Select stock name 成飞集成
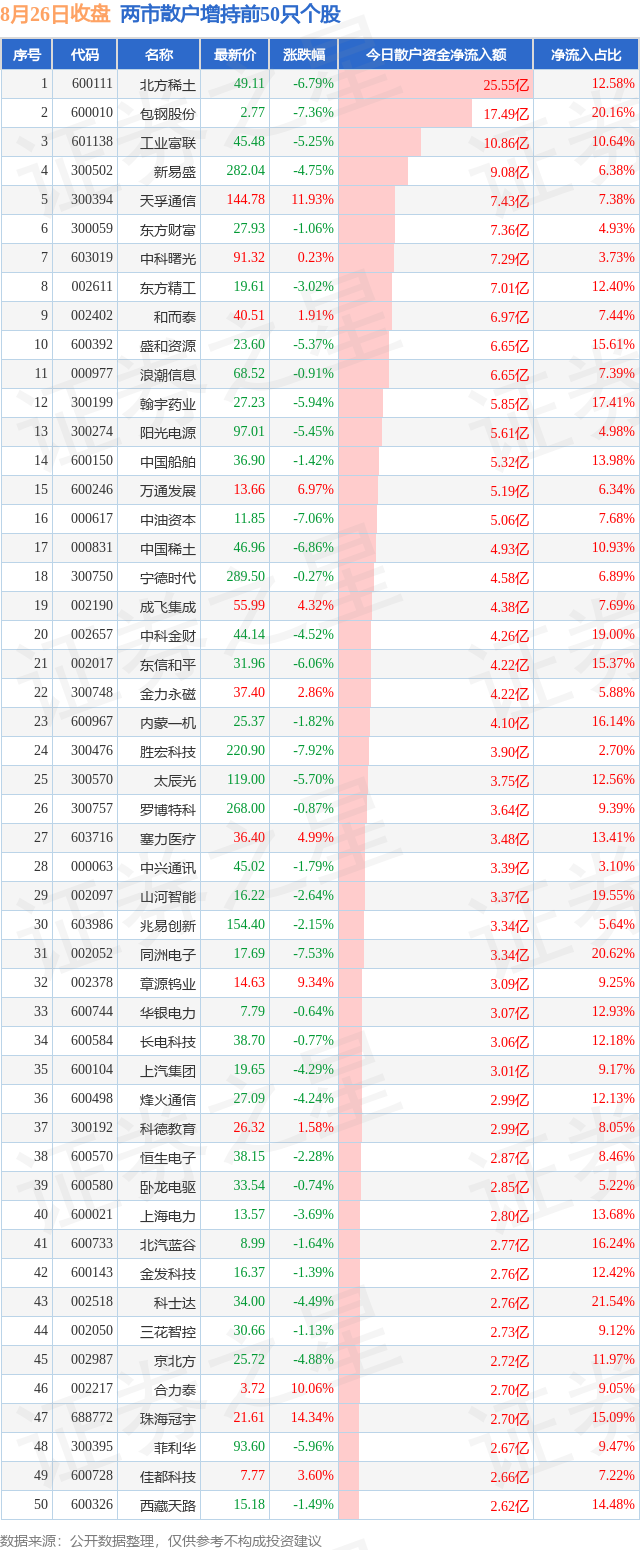Image resolution: width=640 pixels, height=1550 pixels. [168, 607]
